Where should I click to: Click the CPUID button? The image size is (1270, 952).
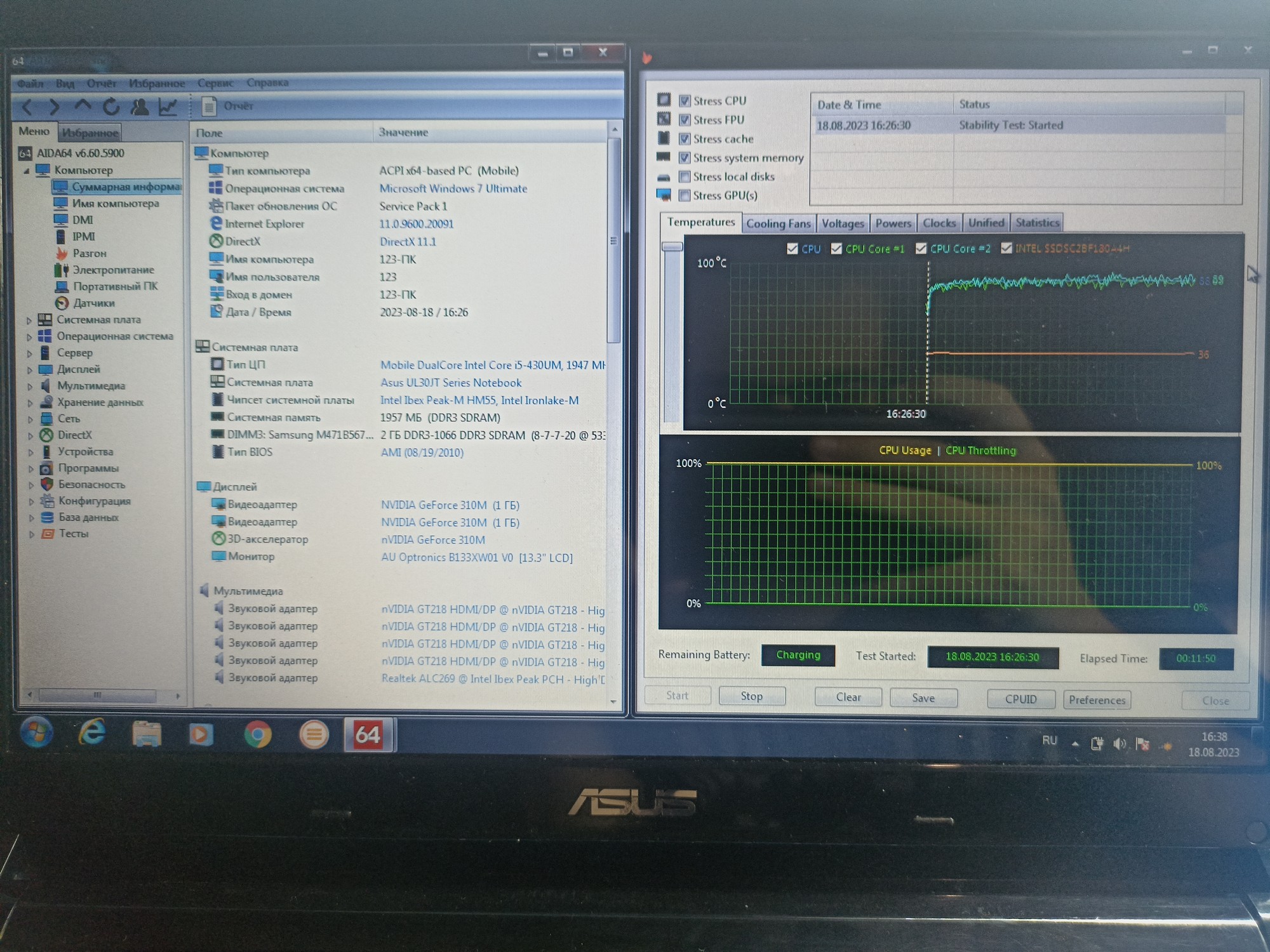pyautogui.click(x=1021, y=699)
